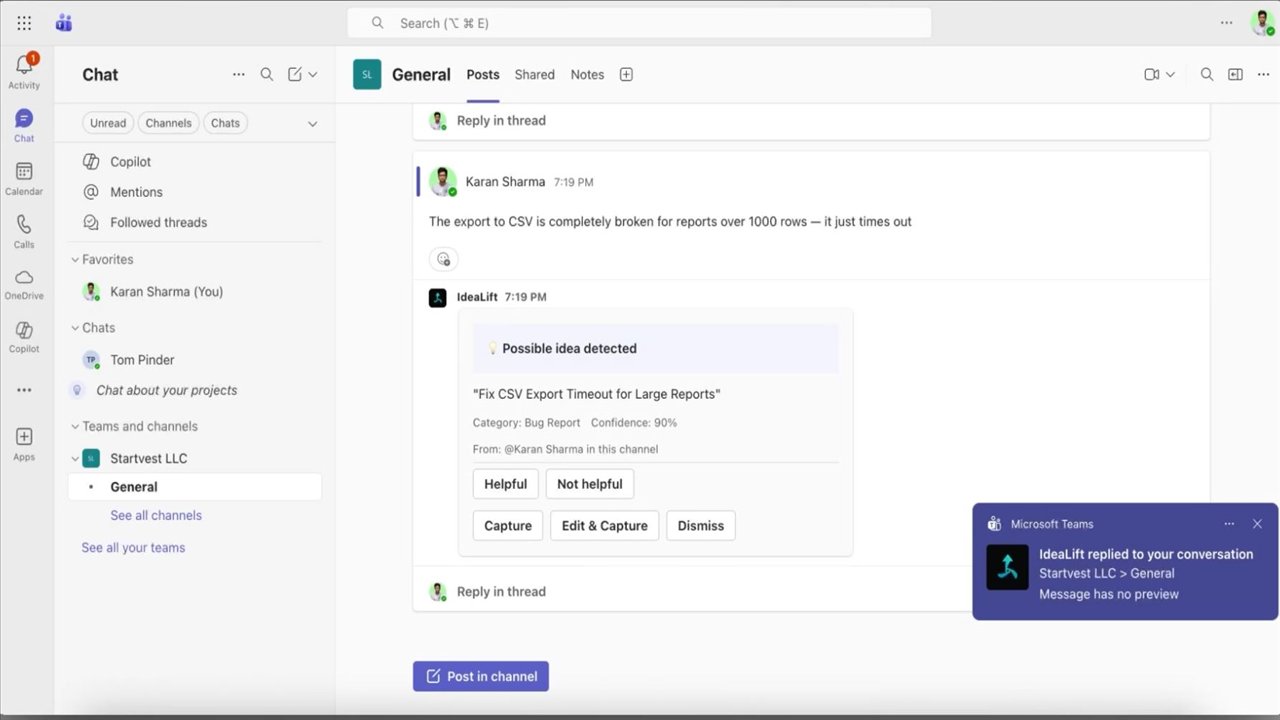Screen dimensions: 1280x720
Task: Open the See all your teams link
Action: [x=133, y=547]
